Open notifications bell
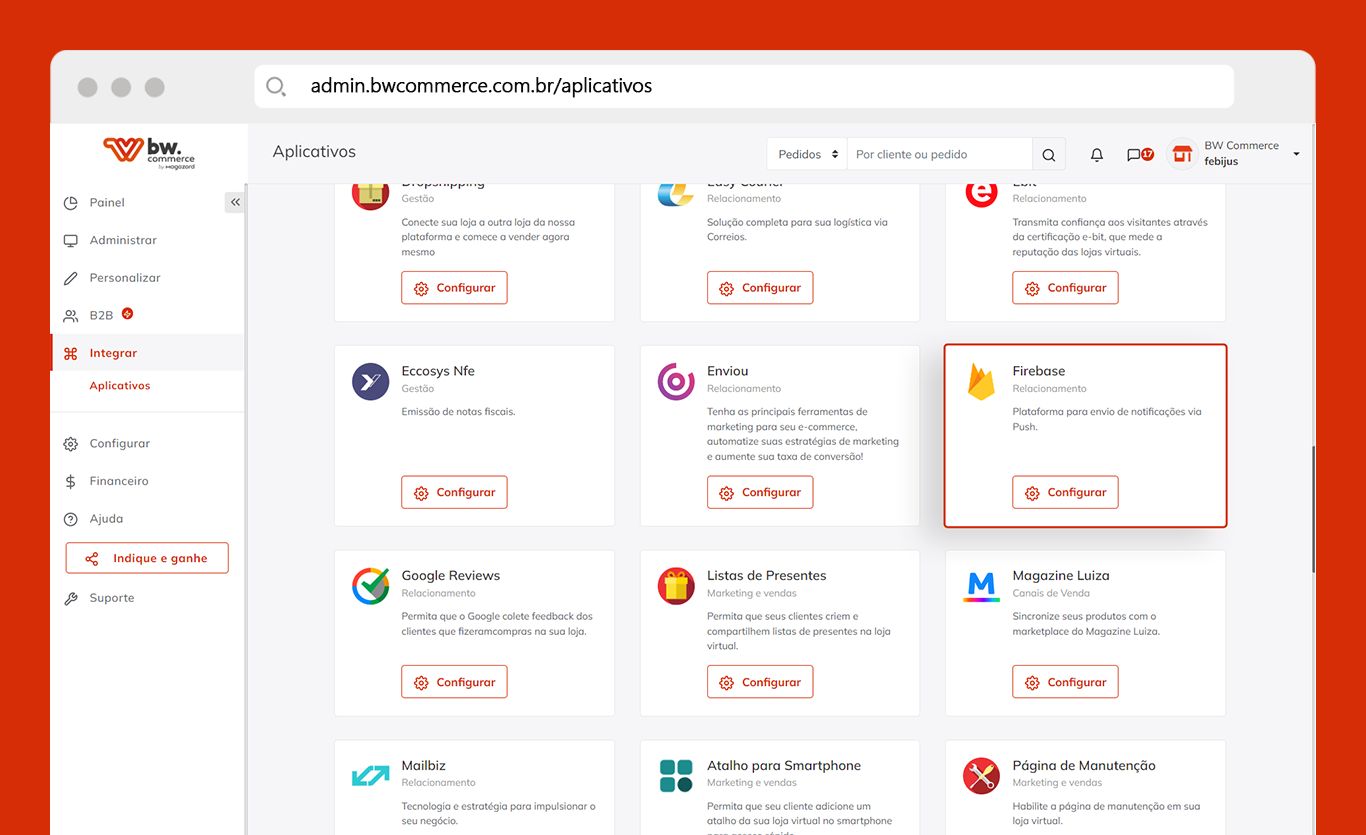Viewport: 1366px width, 835px height. pos(1097,155)
